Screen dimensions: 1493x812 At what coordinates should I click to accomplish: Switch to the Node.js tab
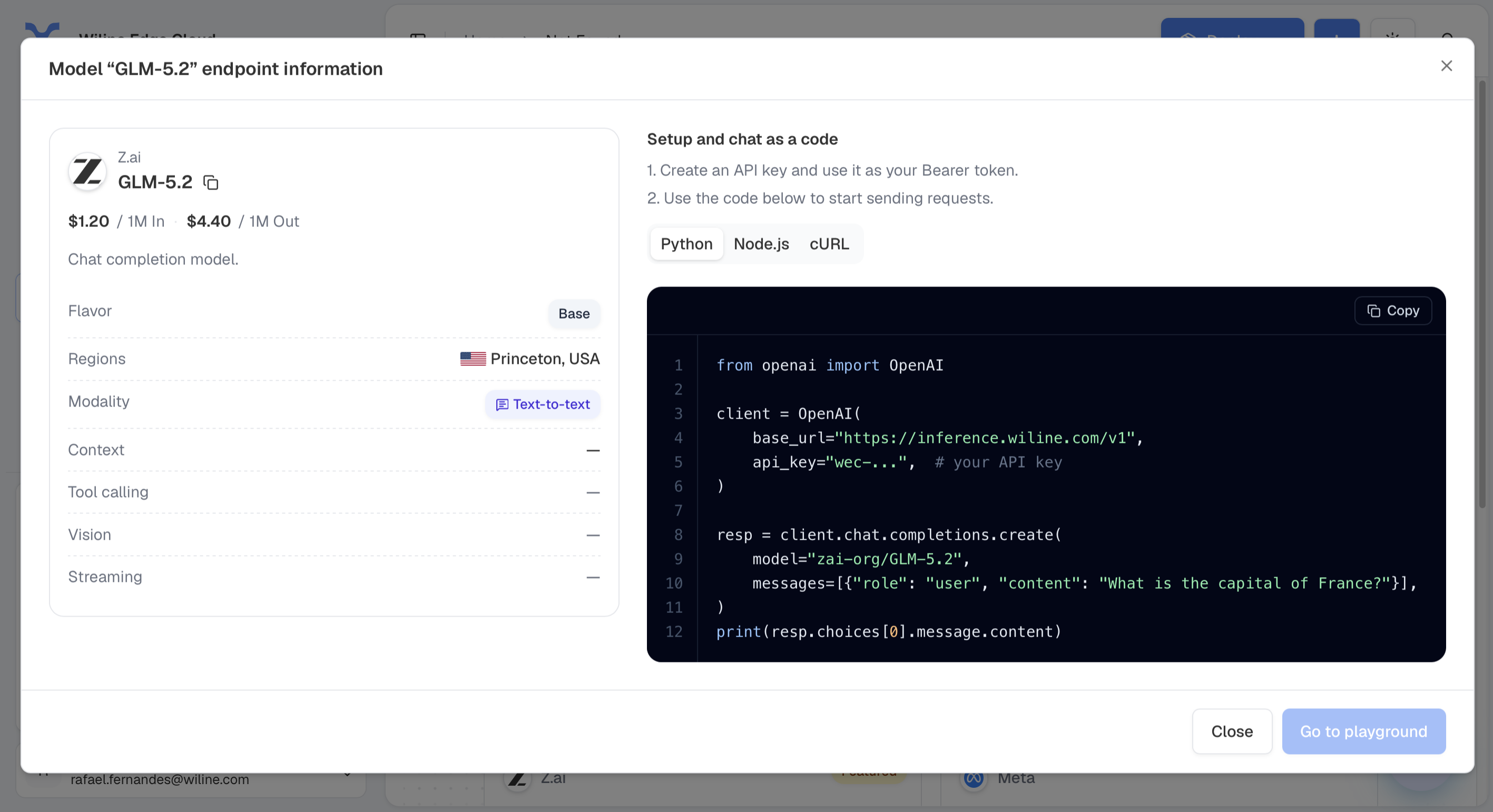tap(761, 244)
